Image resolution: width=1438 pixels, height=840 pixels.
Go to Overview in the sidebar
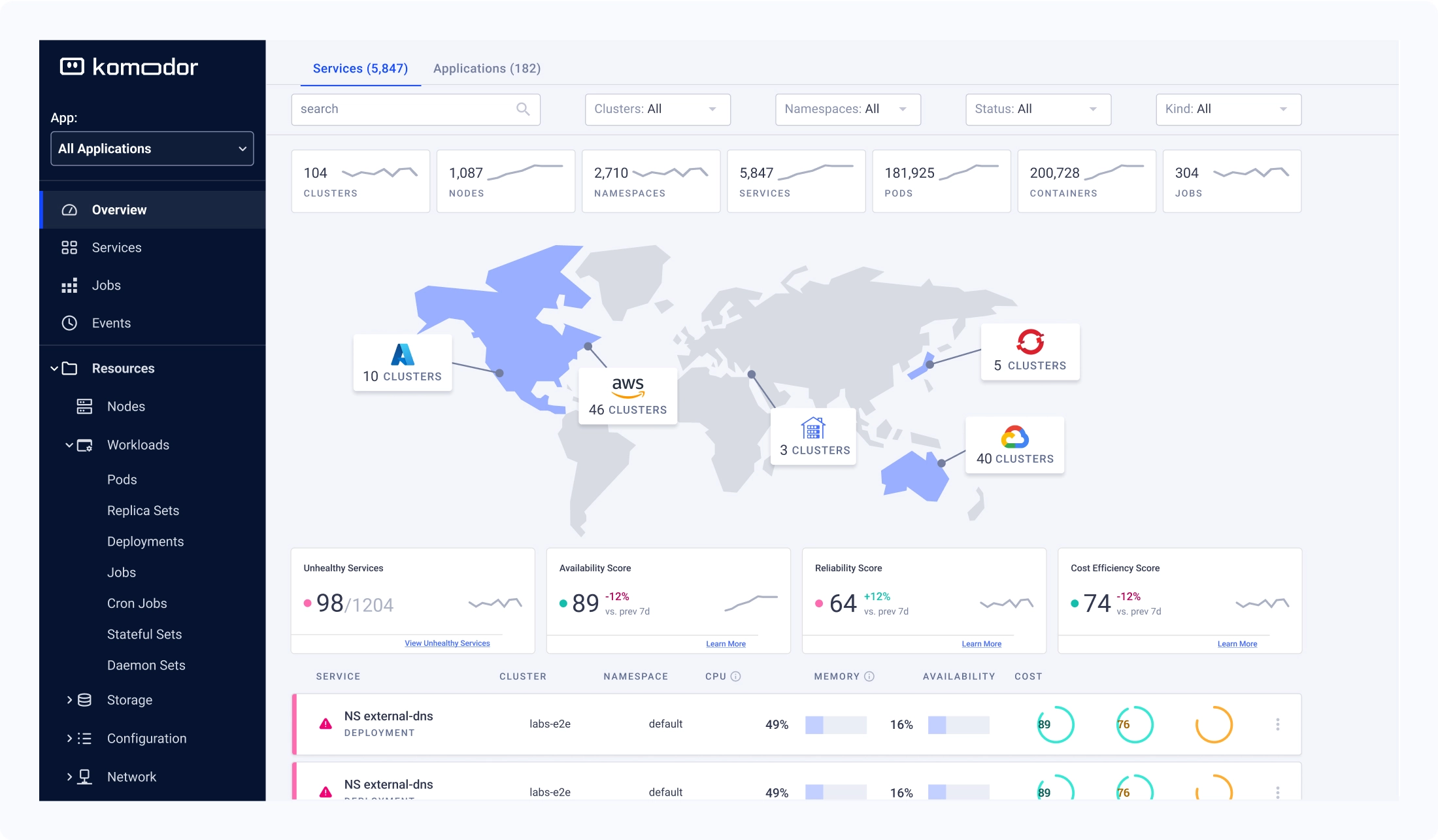pos(152,210)
